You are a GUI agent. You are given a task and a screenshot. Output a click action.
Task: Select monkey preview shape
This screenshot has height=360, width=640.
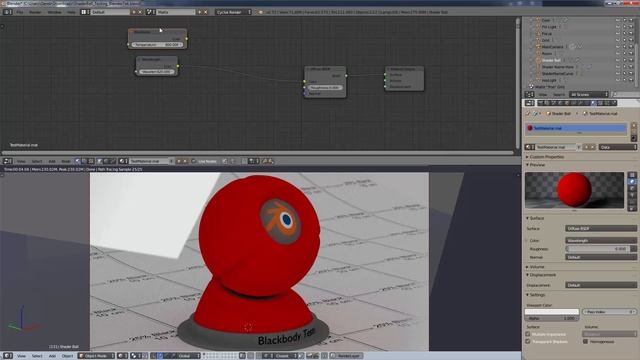632,195
